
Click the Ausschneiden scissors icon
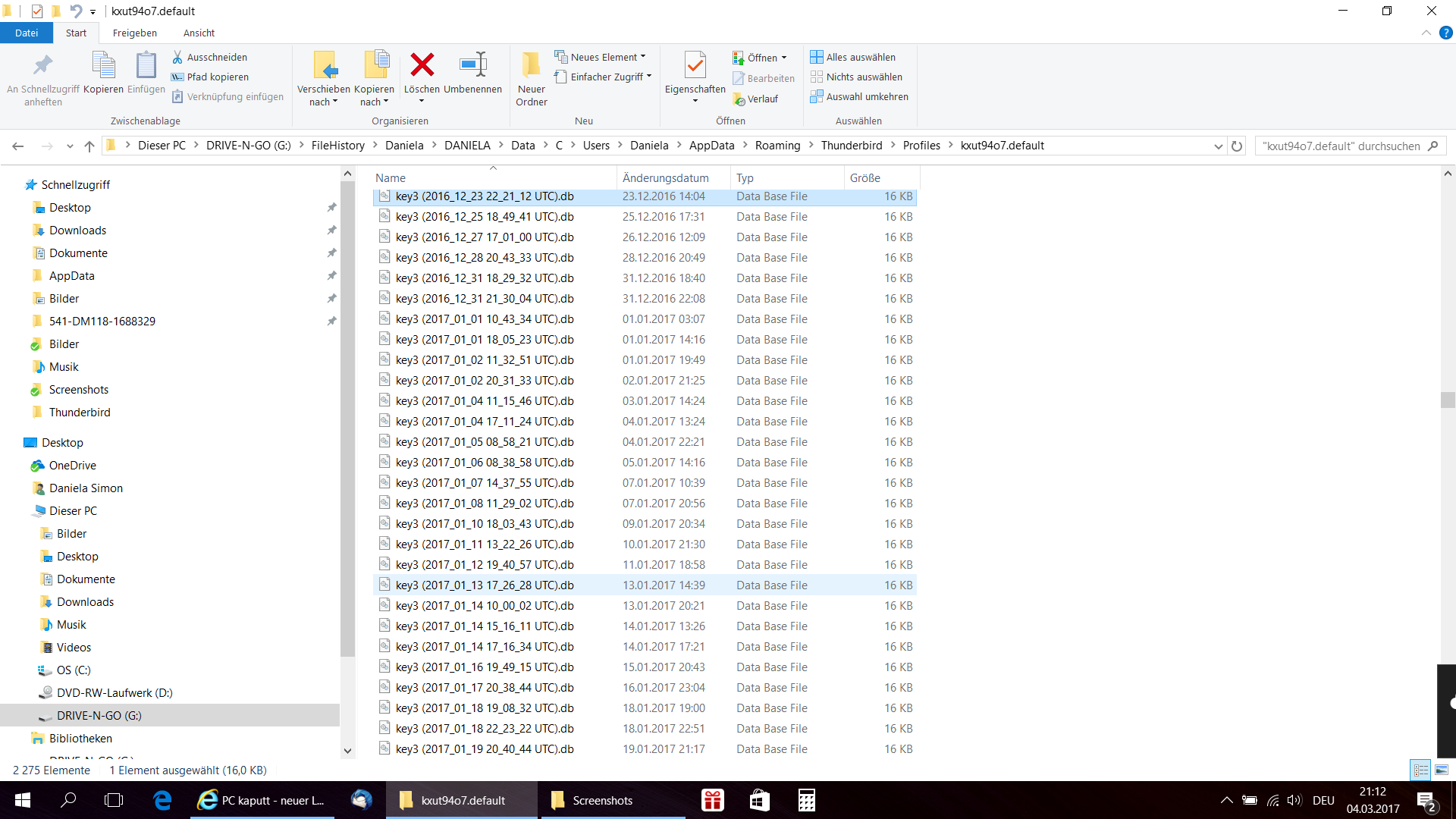(x=177, y=57)
